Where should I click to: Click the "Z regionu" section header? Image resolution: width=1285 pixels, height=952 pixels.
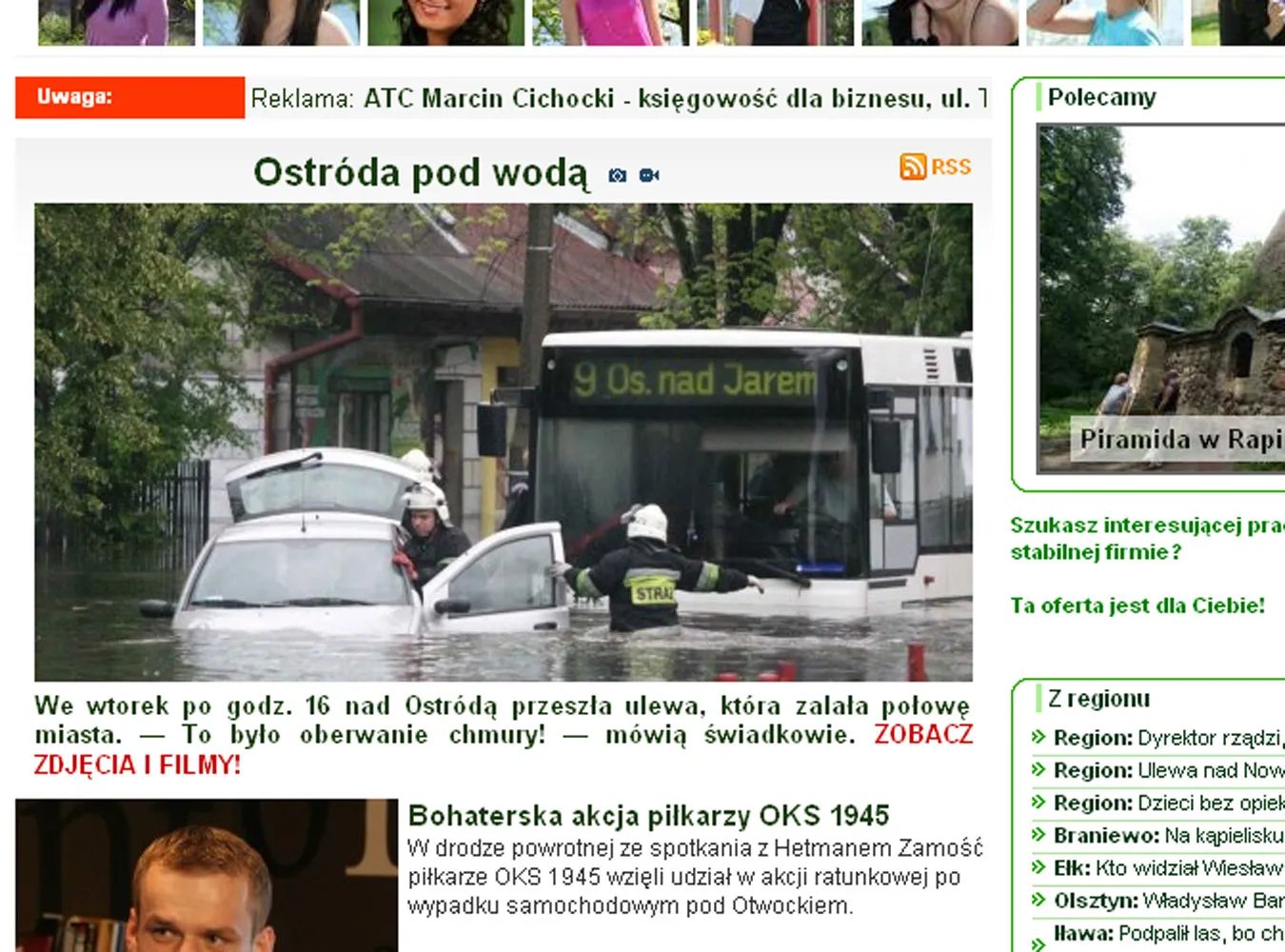tap(1098, 698)
